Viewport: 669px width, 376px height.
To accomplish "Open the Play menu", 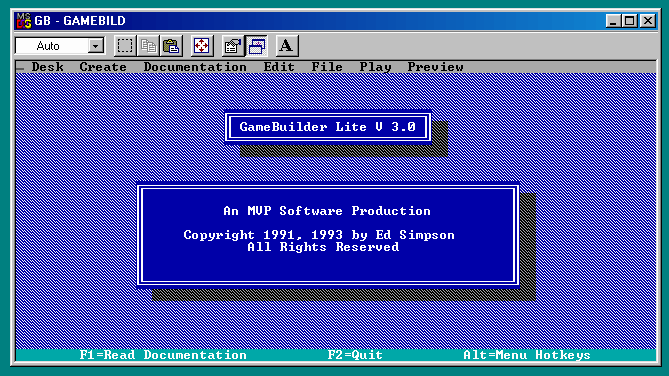I will 375,67.
